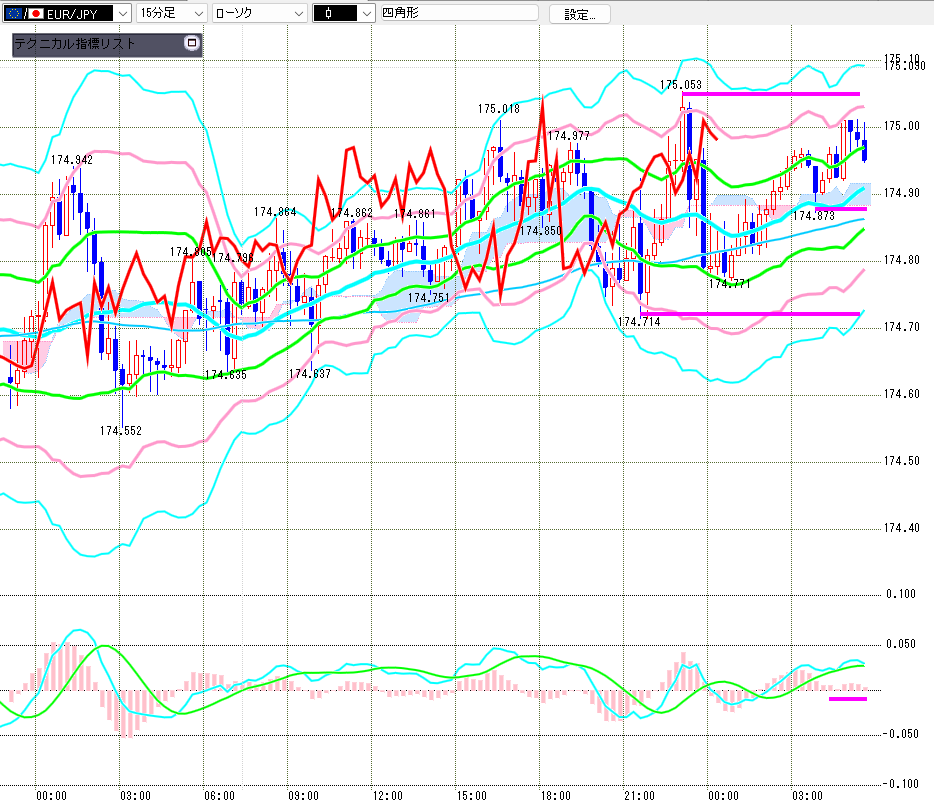The image size is (934, 804).
Task: Open the 15分足 timeframe dropdown
Action: (x=197, y=14)
